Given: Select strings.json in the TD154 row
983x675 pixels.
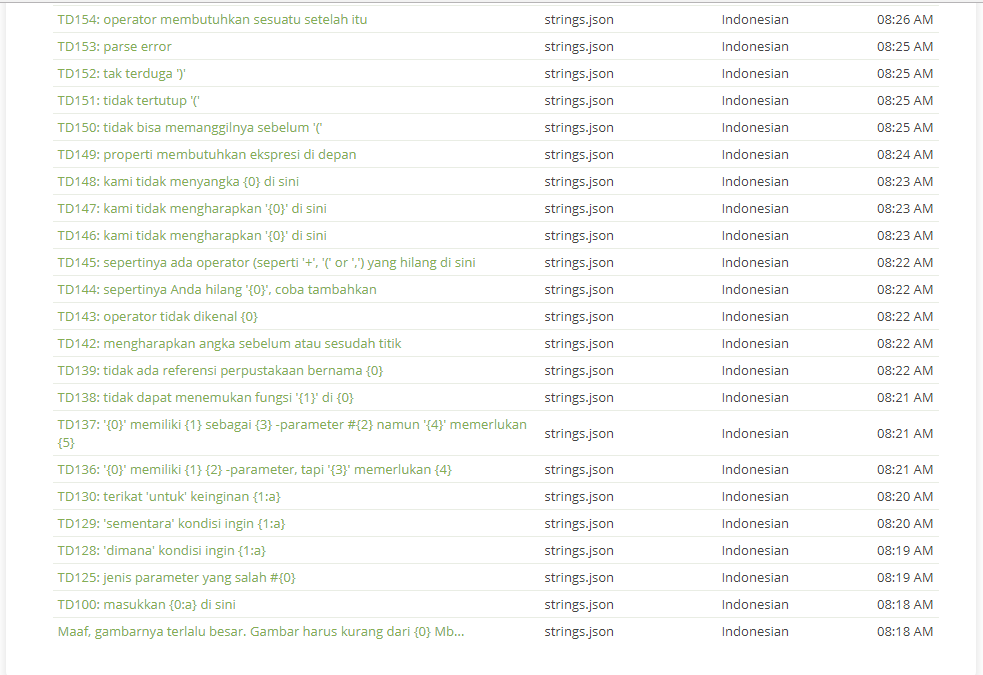Looking at the screenshot, I should click(x=579, y=19).
